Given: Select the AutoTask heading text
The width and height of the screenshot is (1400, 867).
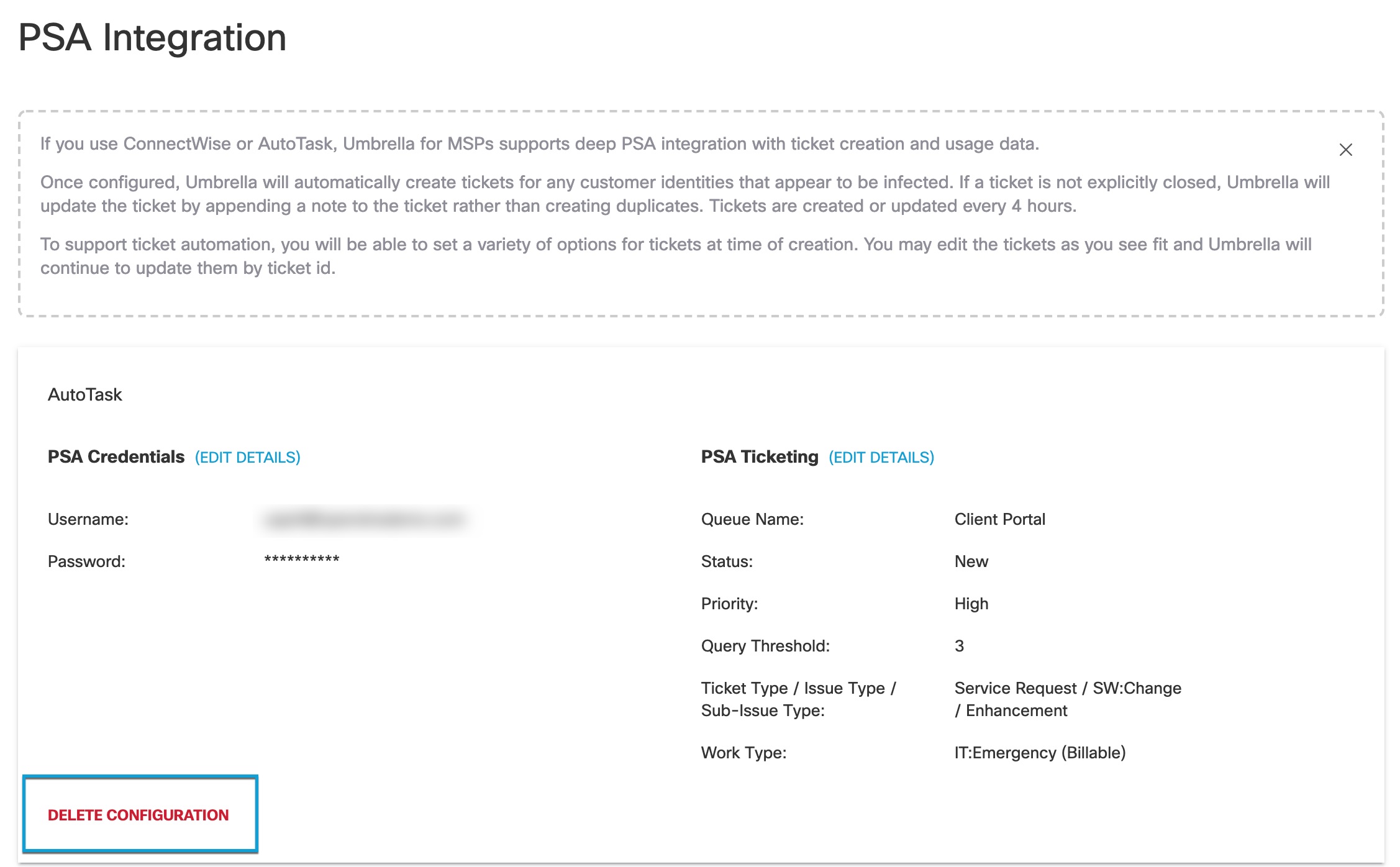Looking at the screenshot, I should 85,395.
